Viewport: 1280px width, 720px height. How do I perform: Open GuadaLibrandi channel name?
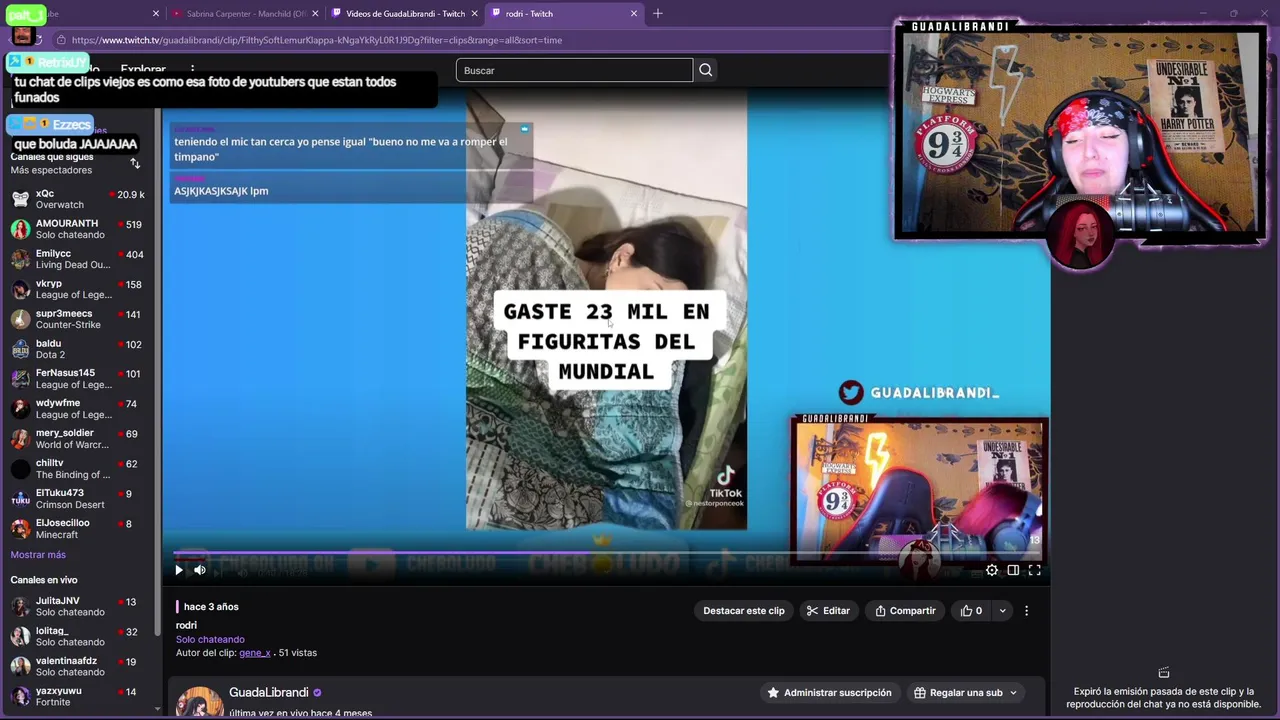point(268,692)
